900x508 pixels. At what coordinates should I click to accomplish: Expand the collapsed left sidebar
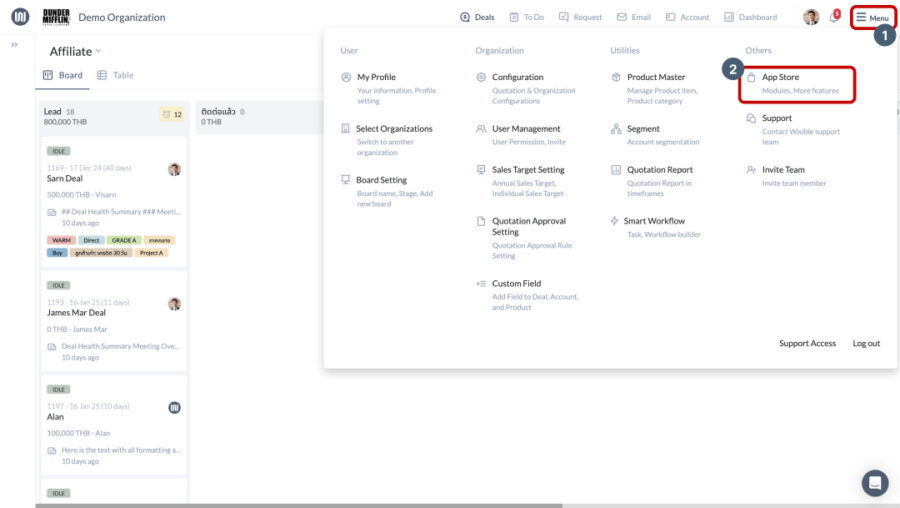[x=14, y=45]
